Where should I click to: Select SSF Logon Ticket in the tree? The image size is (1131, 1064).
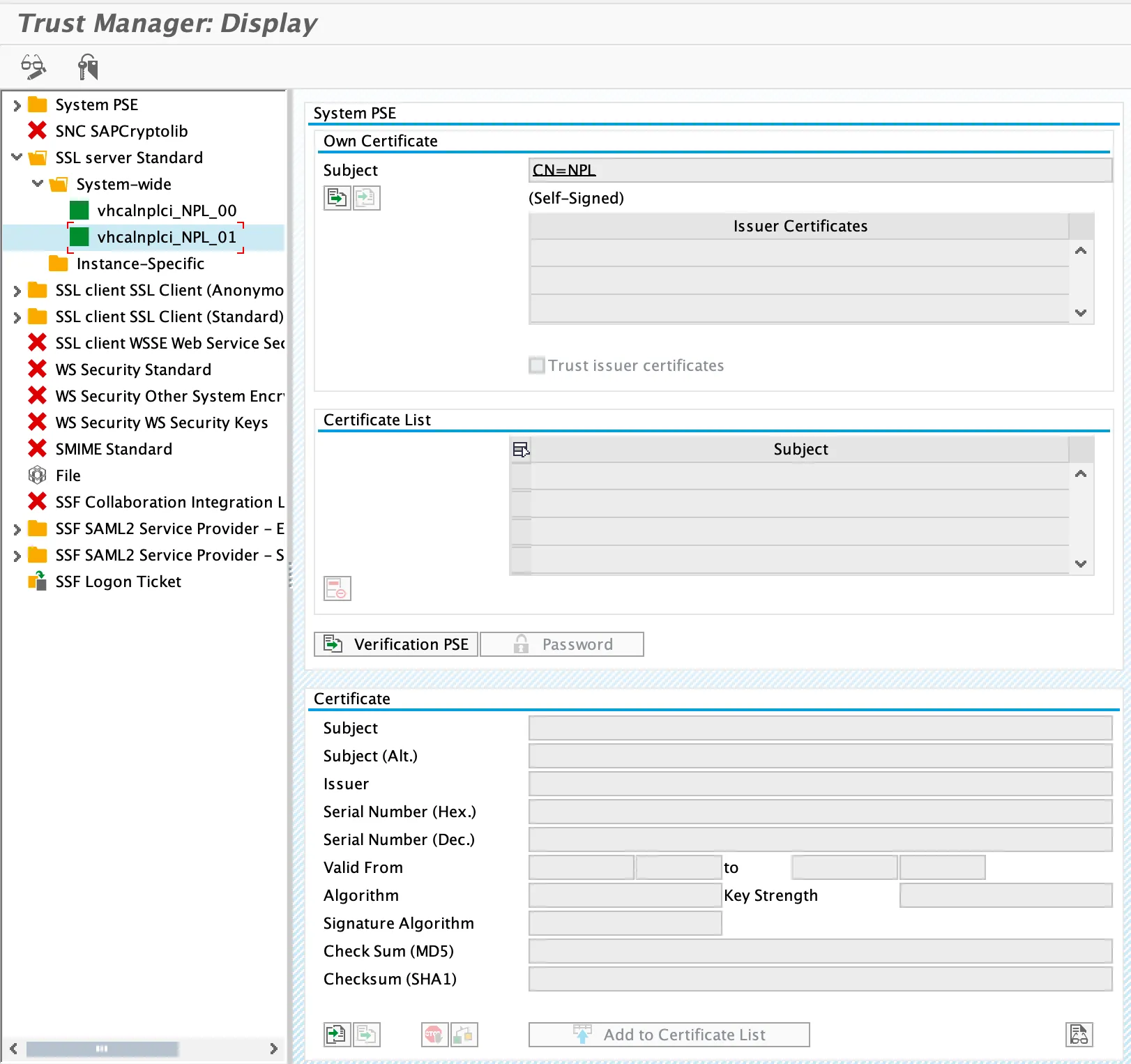coord(118,582)
